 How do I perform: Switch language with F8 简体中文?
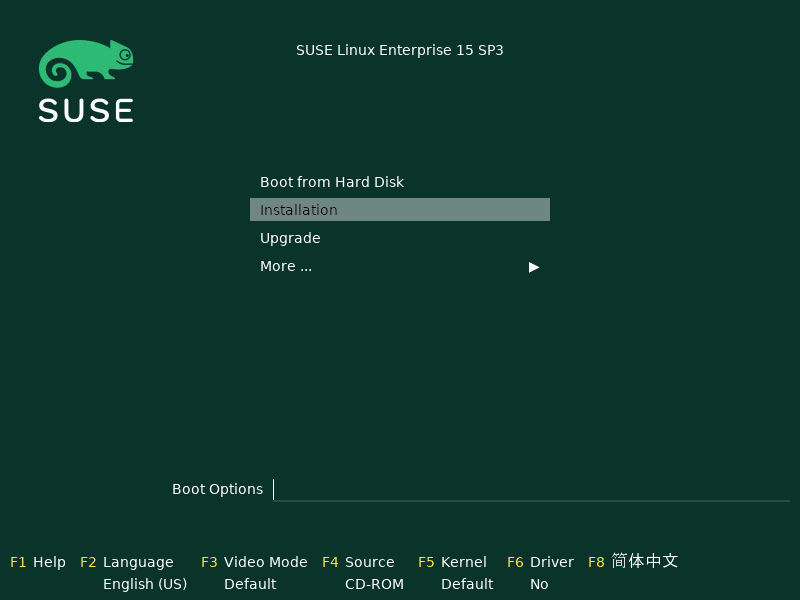click(x=633, y=561)
